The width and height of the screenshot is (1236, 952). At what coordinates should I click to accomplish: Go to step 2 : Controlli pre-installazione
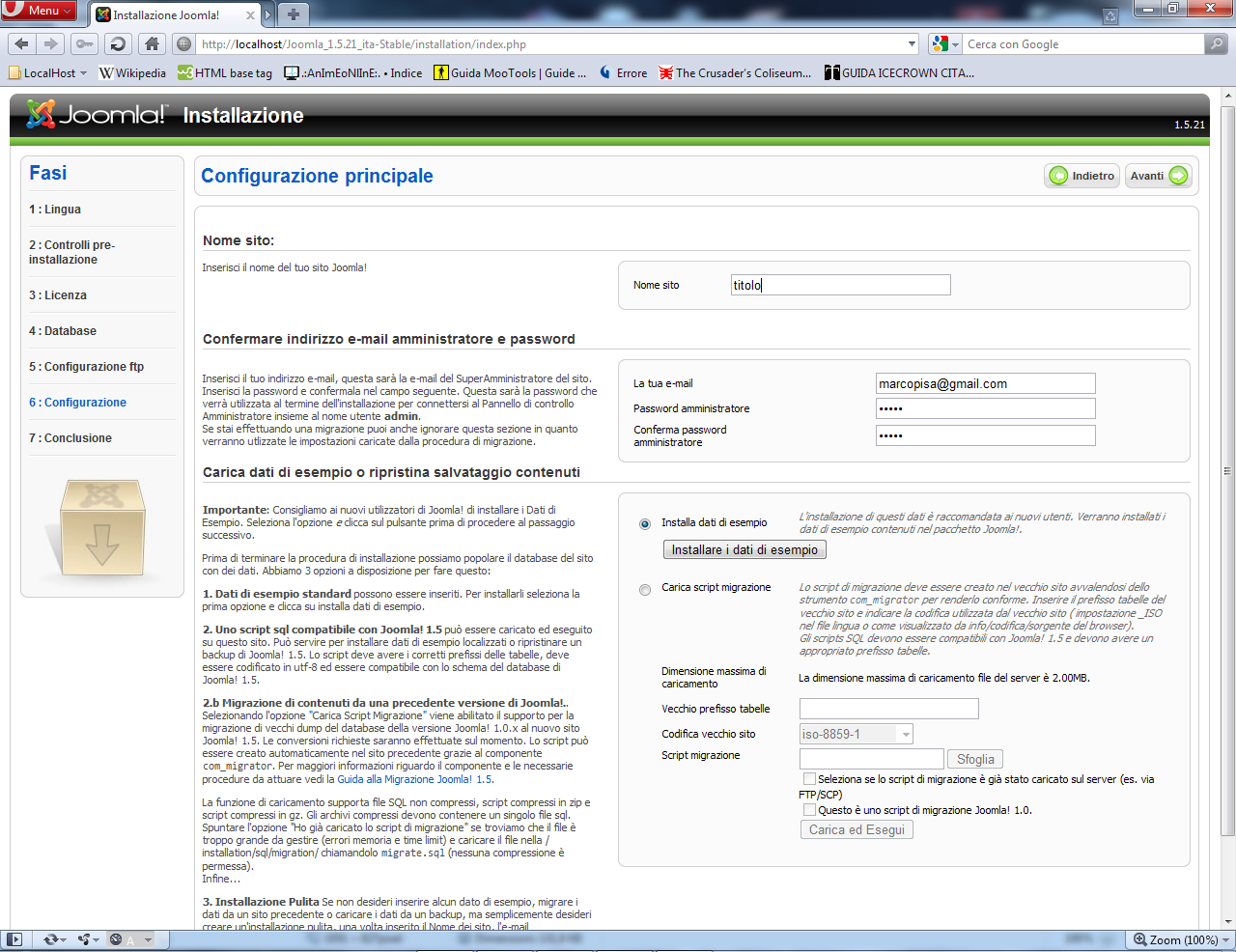tap(71, 252)
